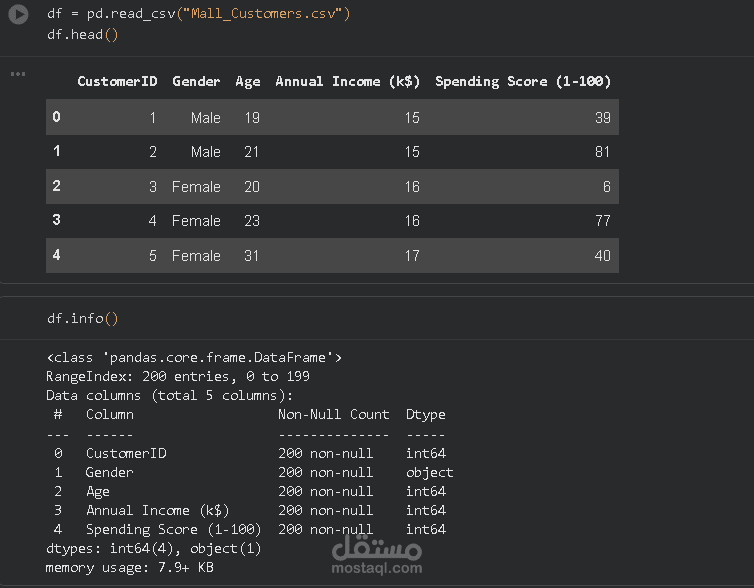
Task: Select the Spending Score (1-100) header
Action: 523,81
